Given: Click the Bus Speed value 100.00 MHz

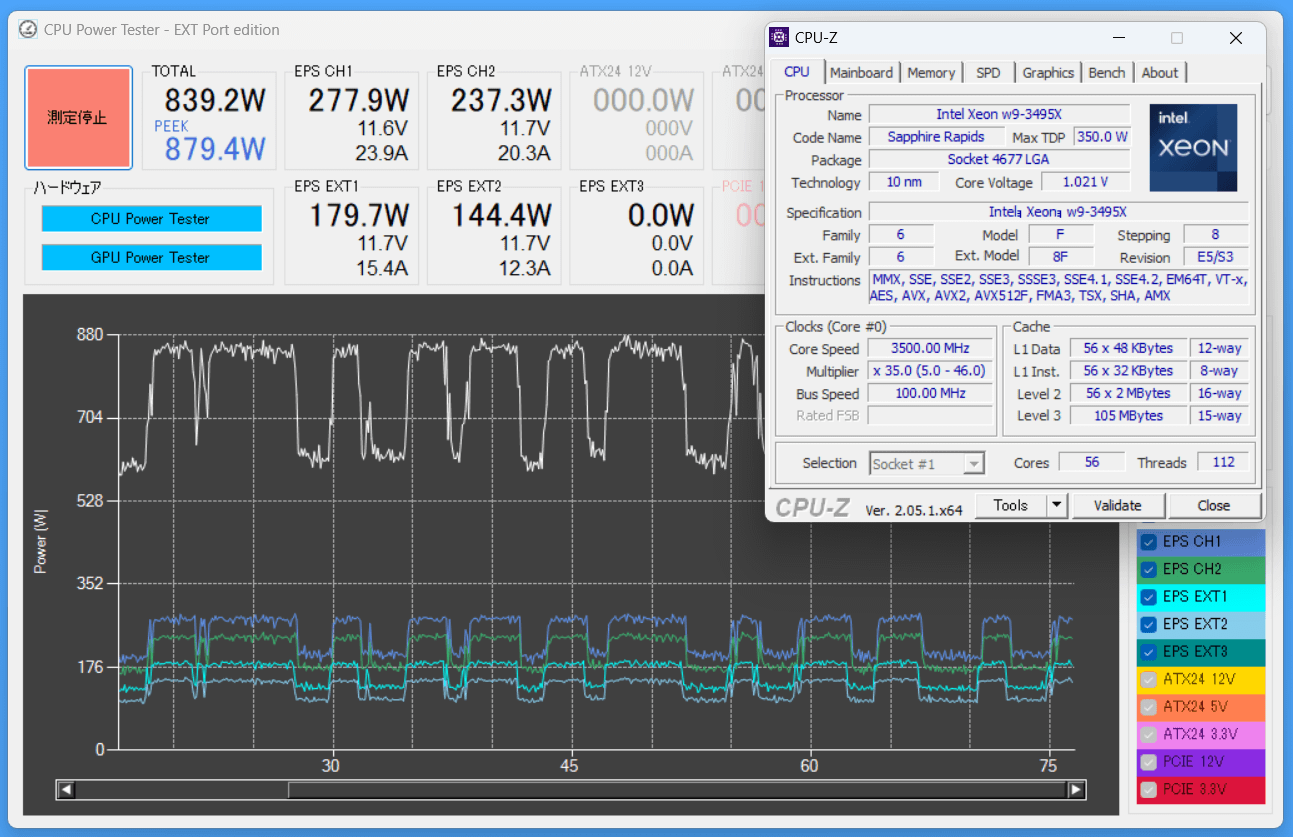Looking at the screenshot, I should click(x=930, y=393).
